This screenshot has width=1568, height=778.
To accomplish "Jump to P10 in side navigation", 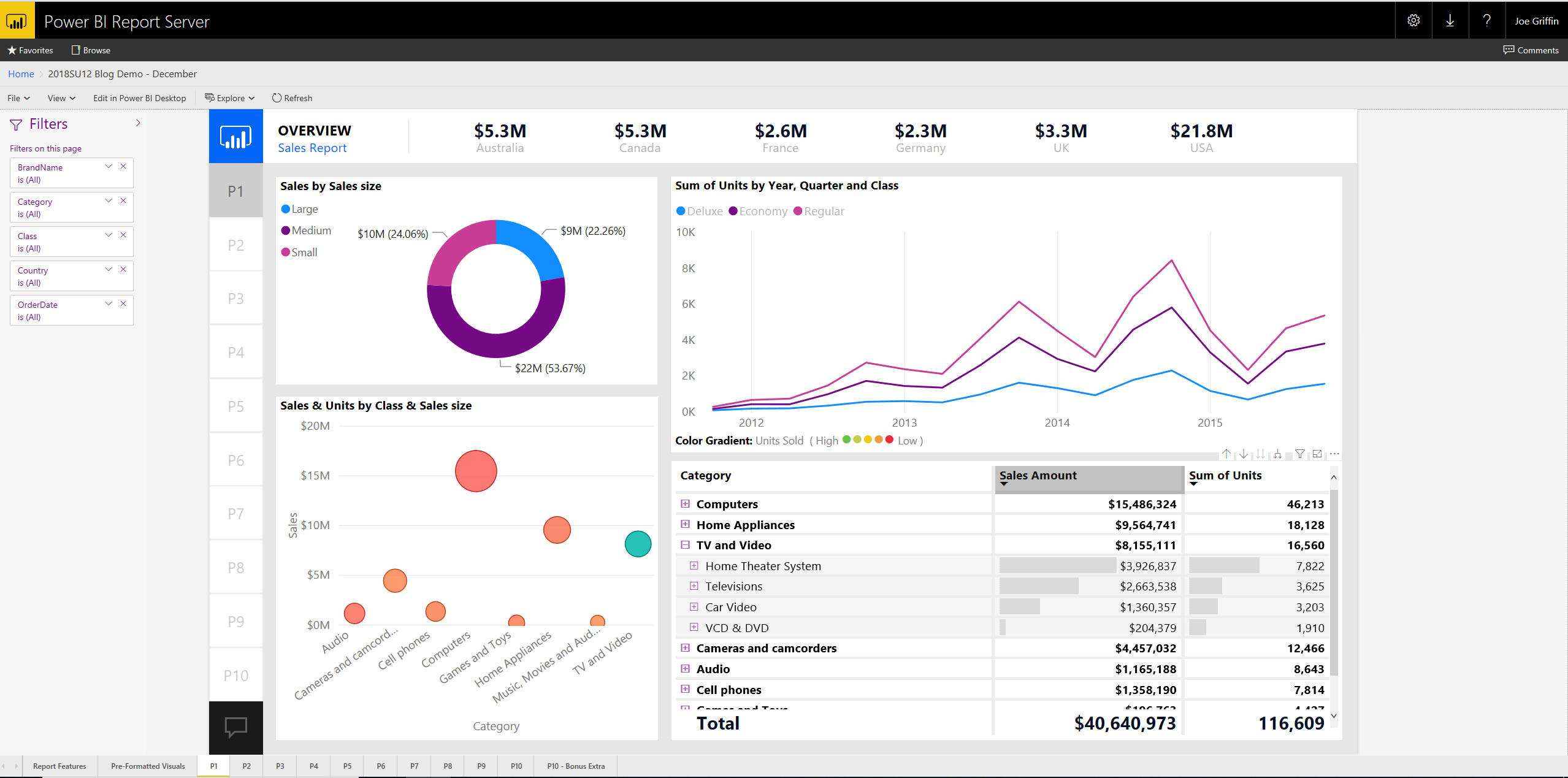I will 236,675.
